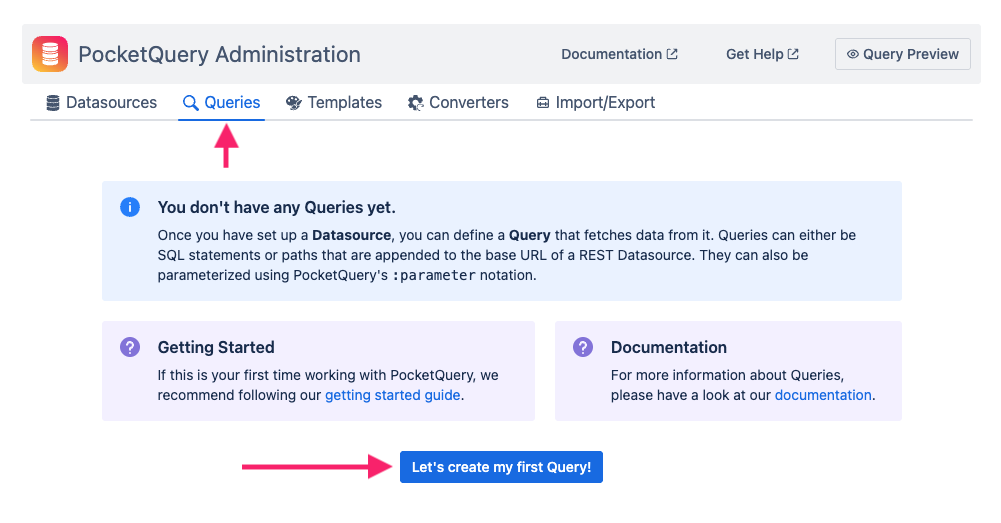Click the Documentation card question mark icon

(x=582, y=347)
